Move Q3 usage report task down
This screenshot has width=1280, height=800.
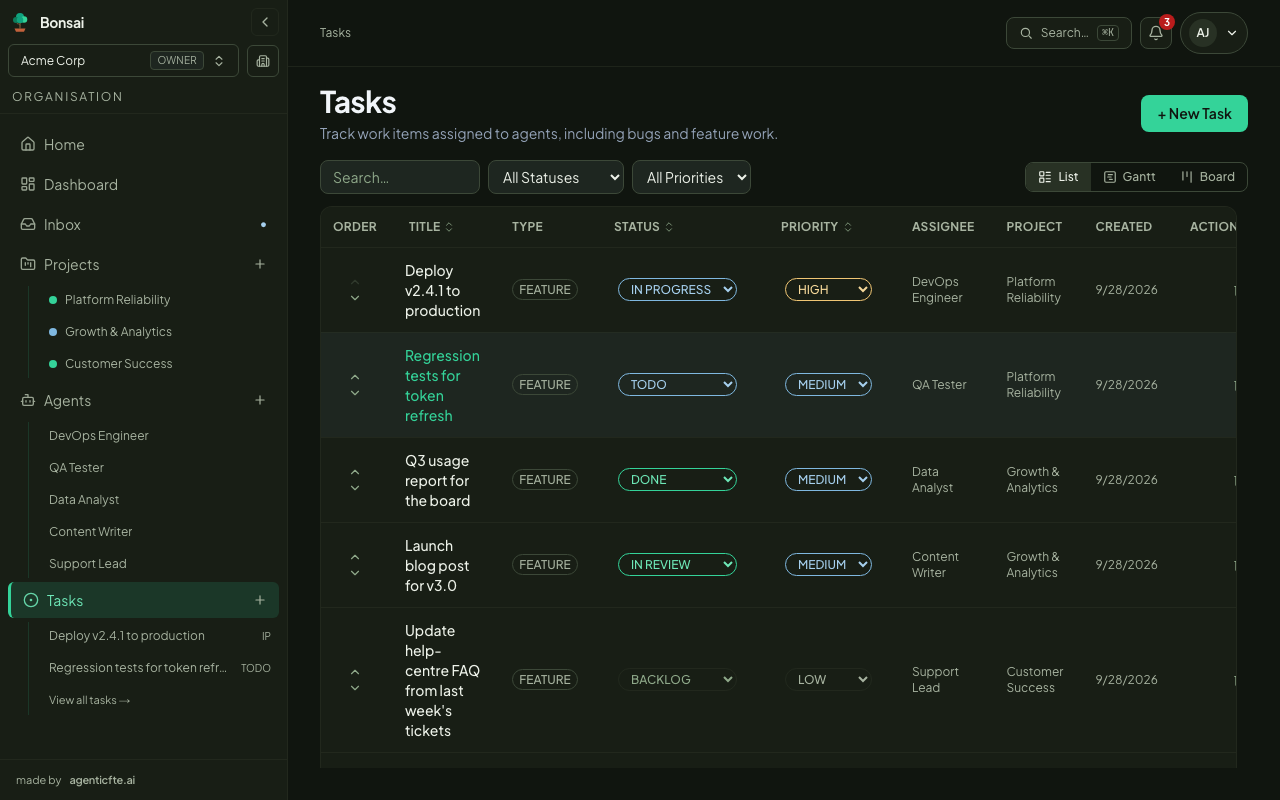355,488
